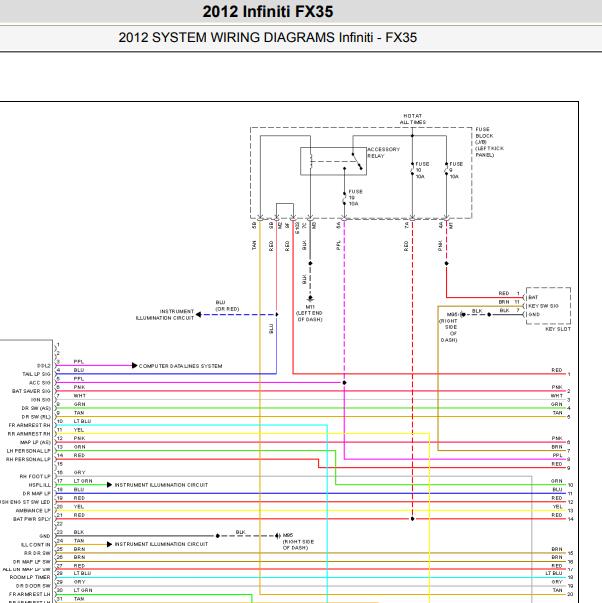Click the '2012 SYSTEM WIRING DIAGRAMS Infiniti - FX35' subtitle
The height and width of the screenshot is (603, 602).
[x=267, y=38]
